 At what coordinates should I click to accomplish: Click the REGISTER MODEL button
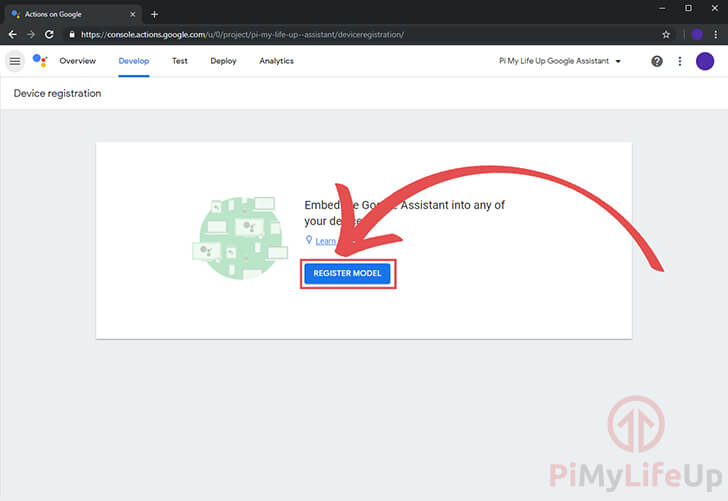pyautogui.click(x=347, y=273)
